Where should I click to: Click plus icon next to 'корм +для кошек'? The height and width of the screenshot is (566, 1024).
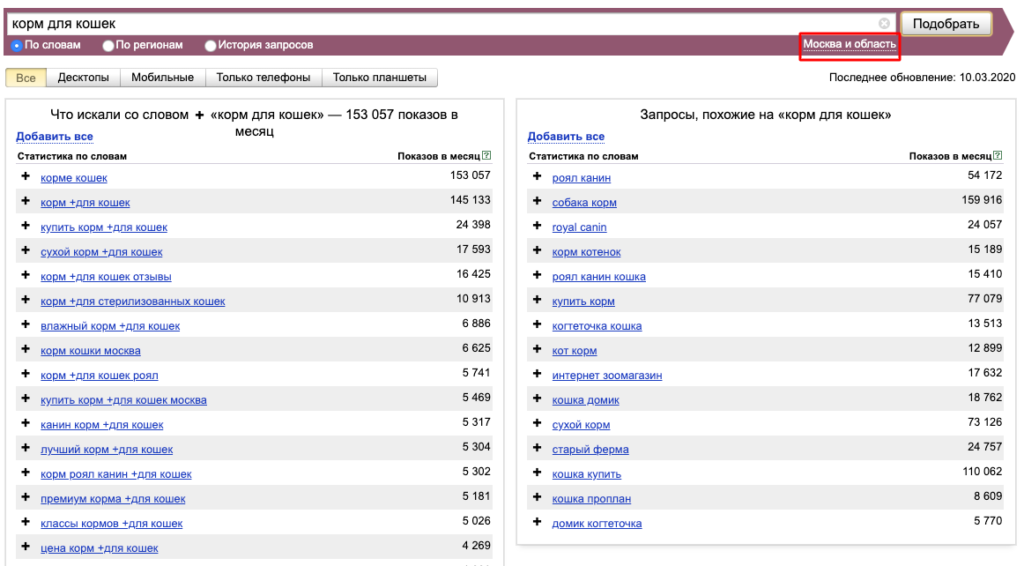pos(25,201)
